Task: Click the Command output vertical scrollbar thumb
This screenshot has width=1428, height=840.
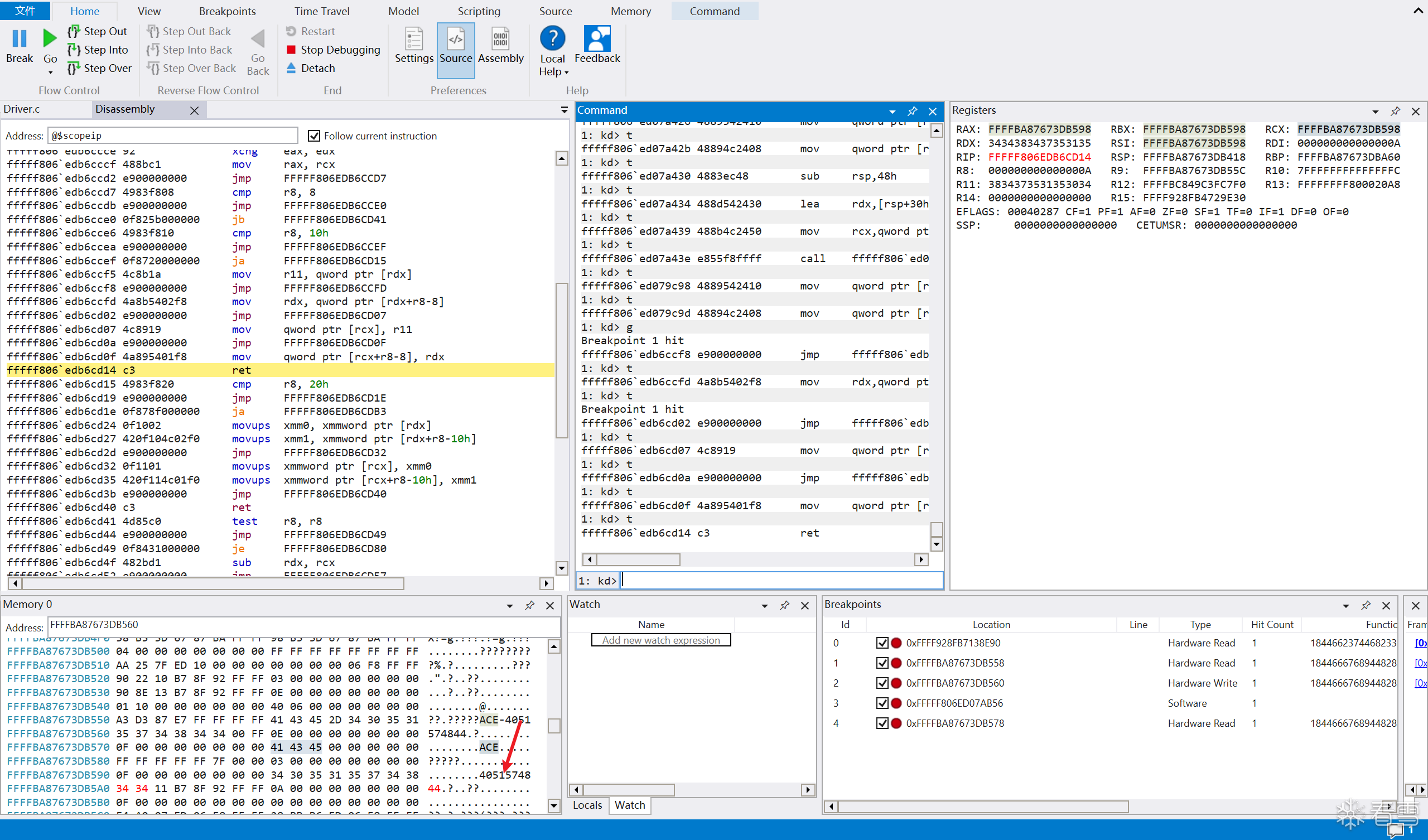Action: pos(937,530)
